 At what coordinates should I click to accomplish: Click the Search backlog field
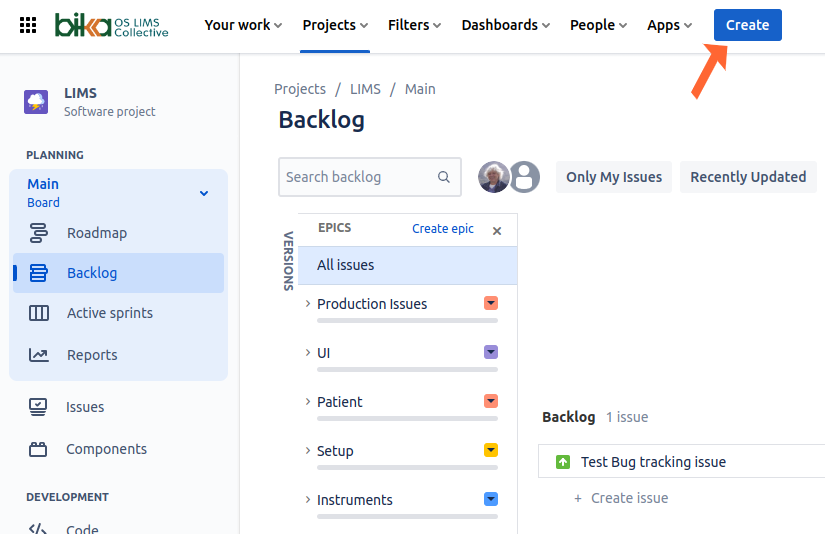[358, 177]
